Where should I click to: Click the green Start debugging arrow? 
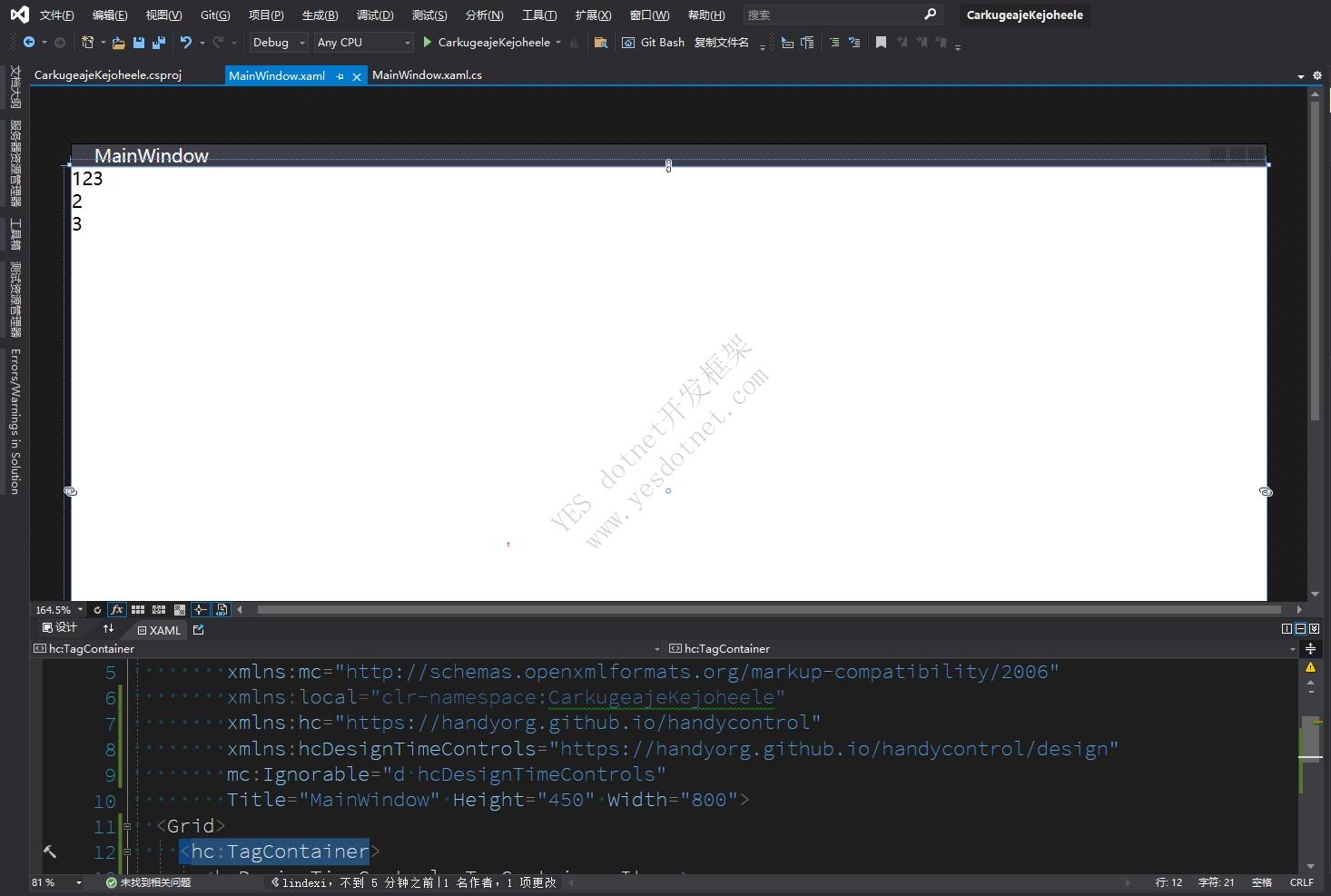427,43
